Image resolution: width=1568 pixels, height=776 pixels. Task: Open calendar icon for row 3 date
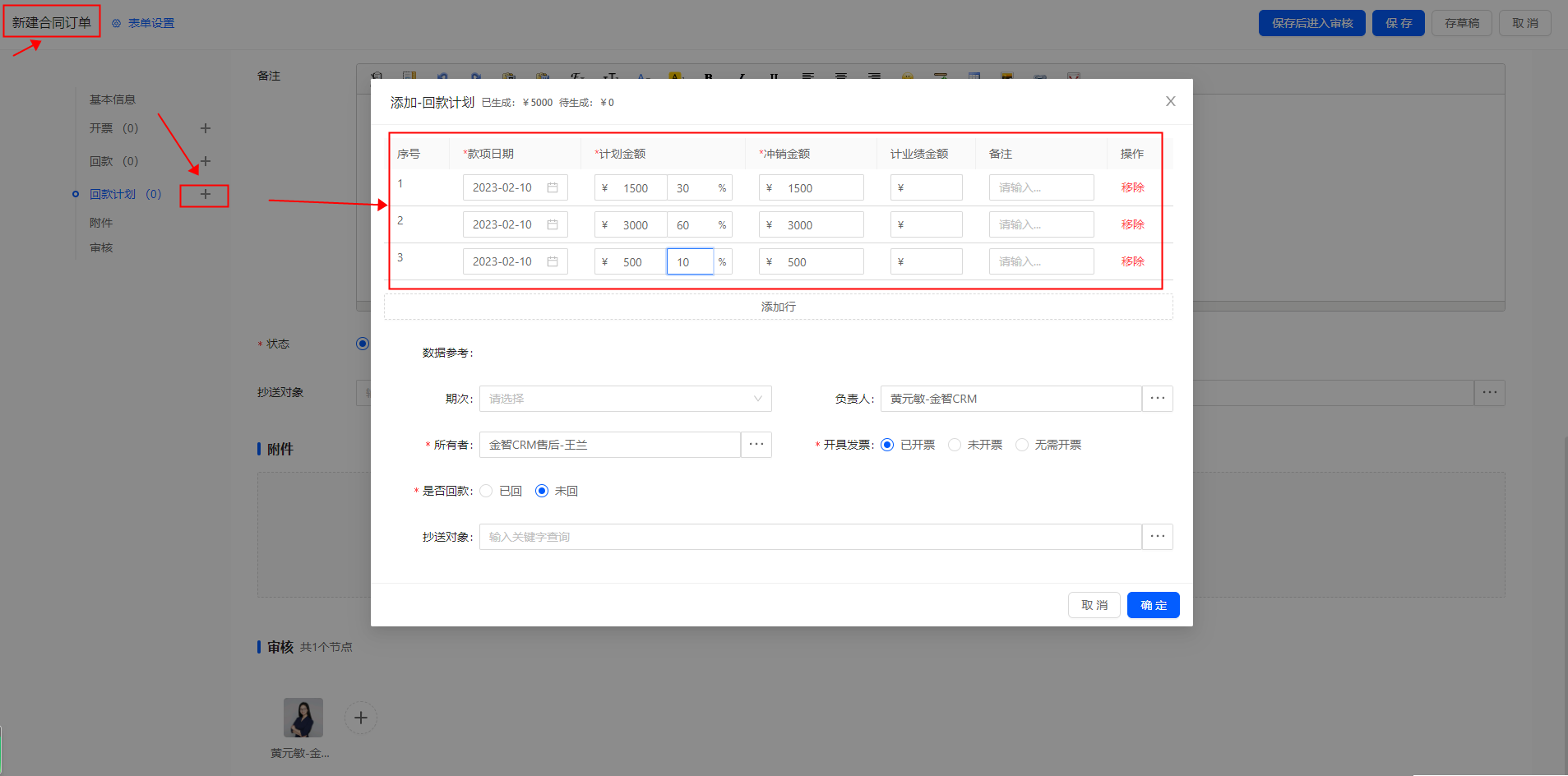click(553, 261)
